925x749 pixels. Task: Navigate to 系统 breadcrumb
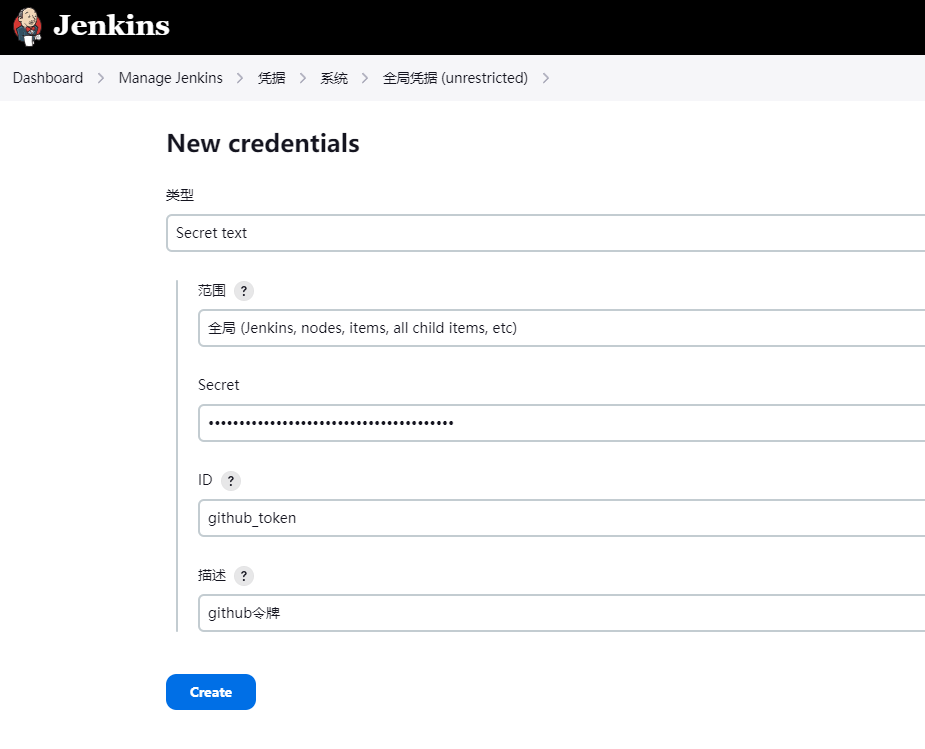point(334,78)
